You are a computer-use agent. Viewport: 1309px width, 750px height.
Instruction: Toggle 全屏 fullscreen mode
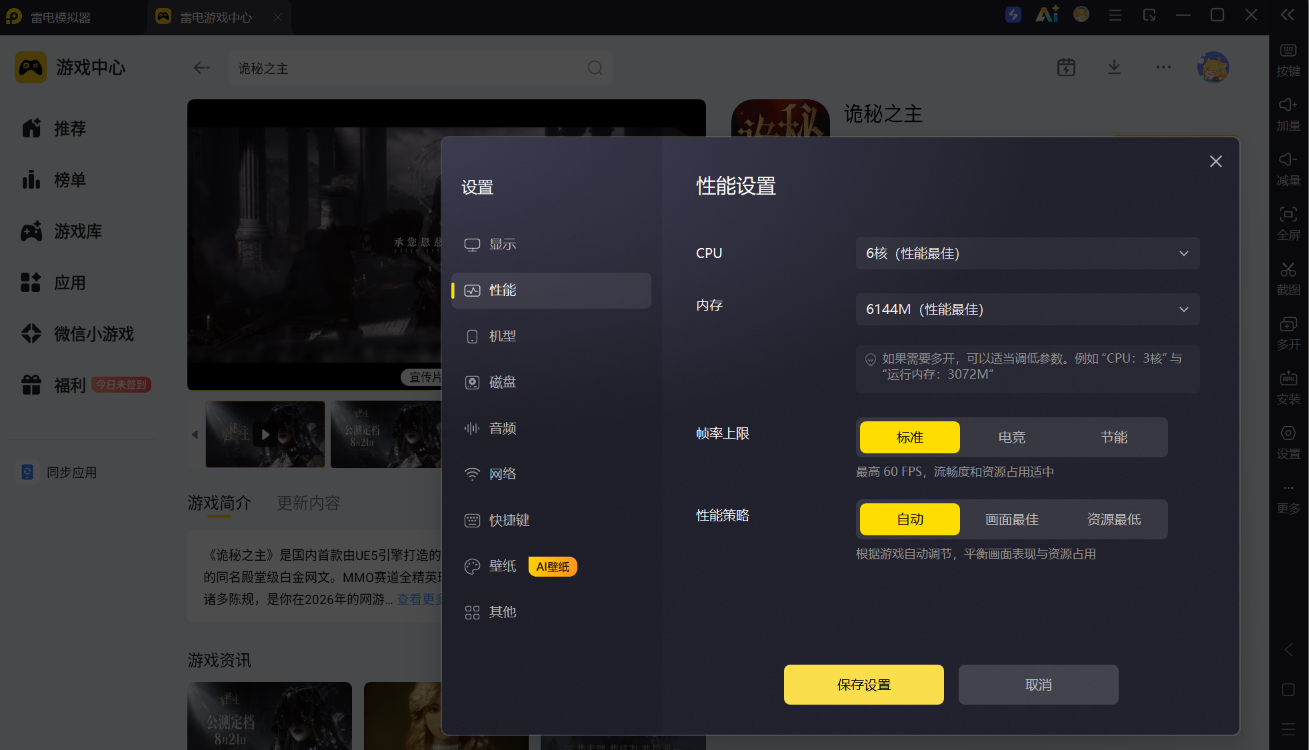1288,222
